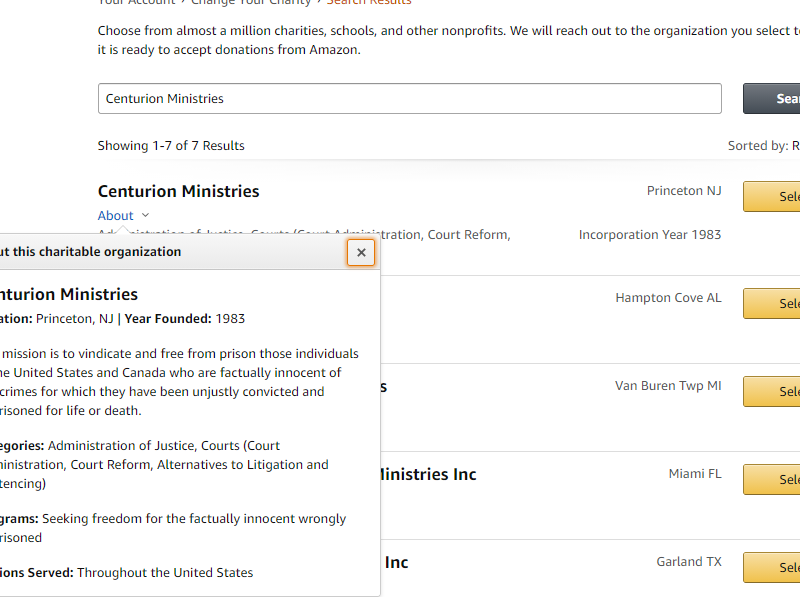Click the 'Princeton NJ' location text

click(684, 191)
